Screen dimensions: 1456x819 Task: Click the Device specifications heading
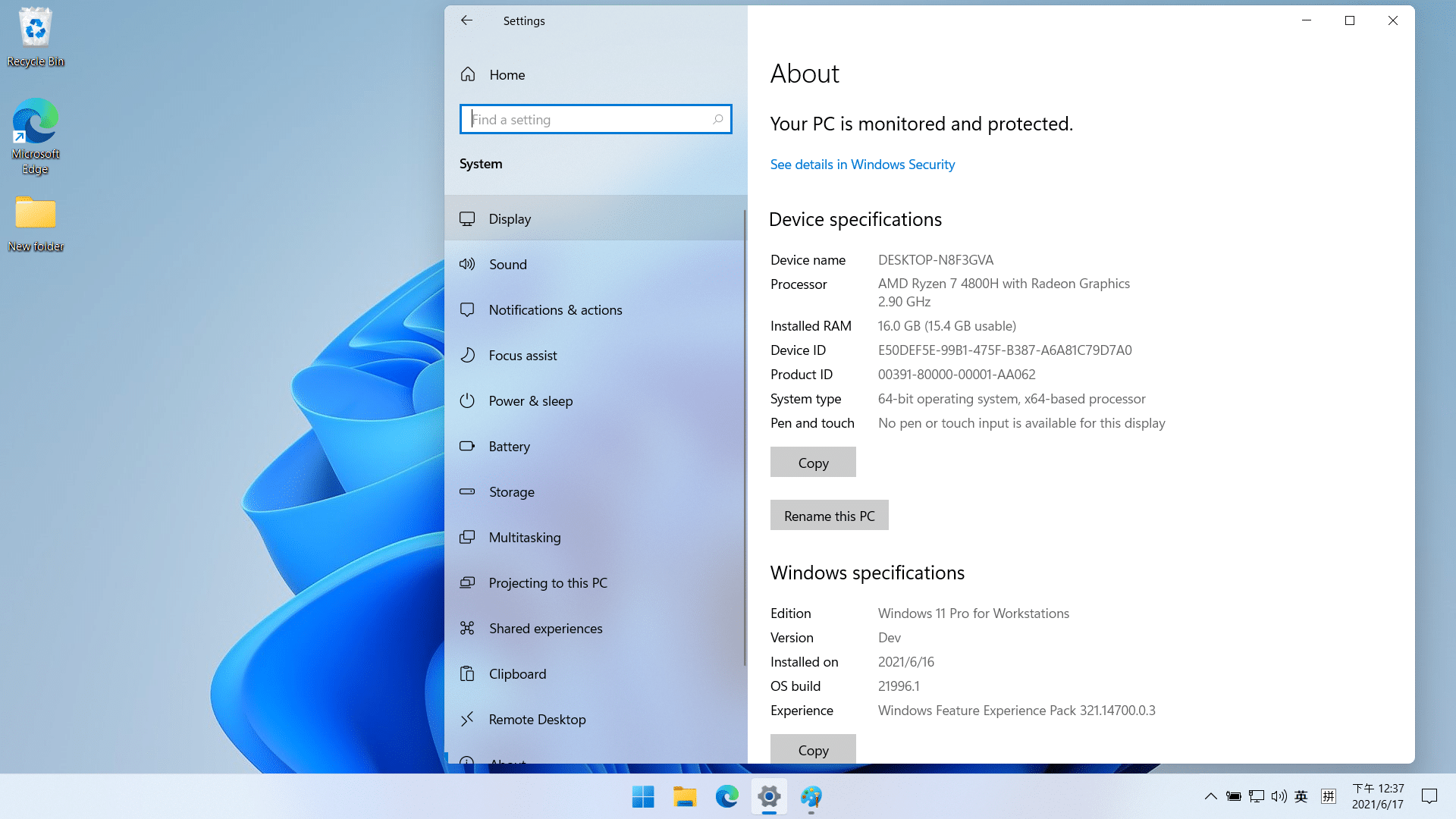pos(855,219)
